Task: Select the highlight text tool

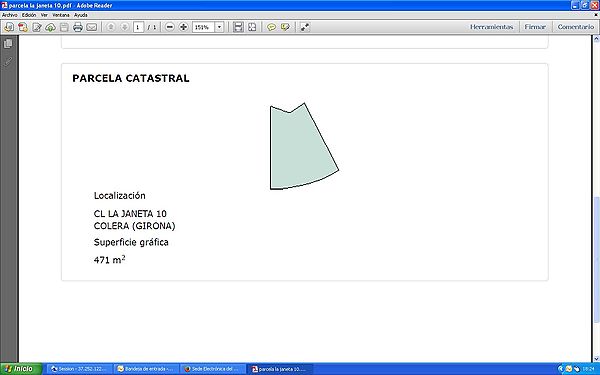Action: [x=285, y=27]
